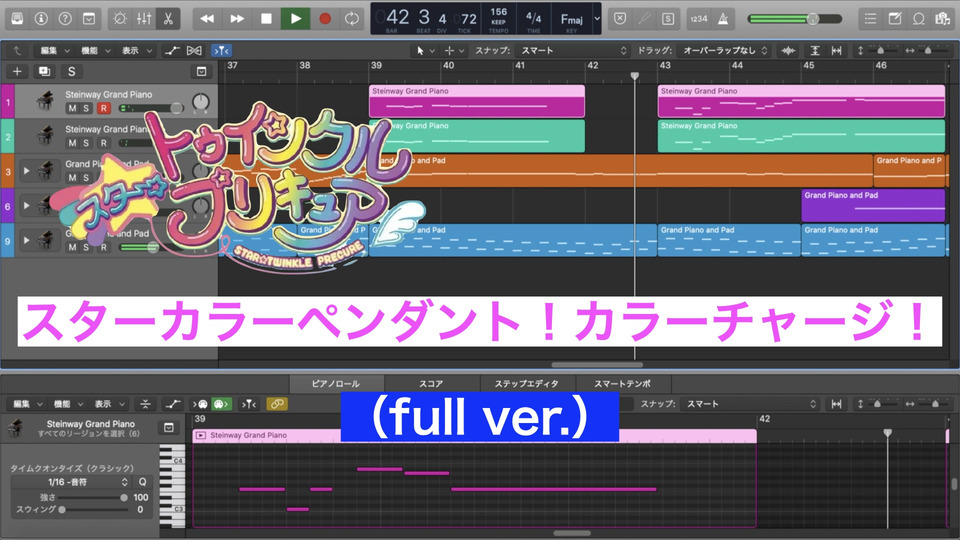Image resolution: width=960 pixels, height=540 pixels.
Task: Show the Inspector via info icon
Action: [41, 19]
